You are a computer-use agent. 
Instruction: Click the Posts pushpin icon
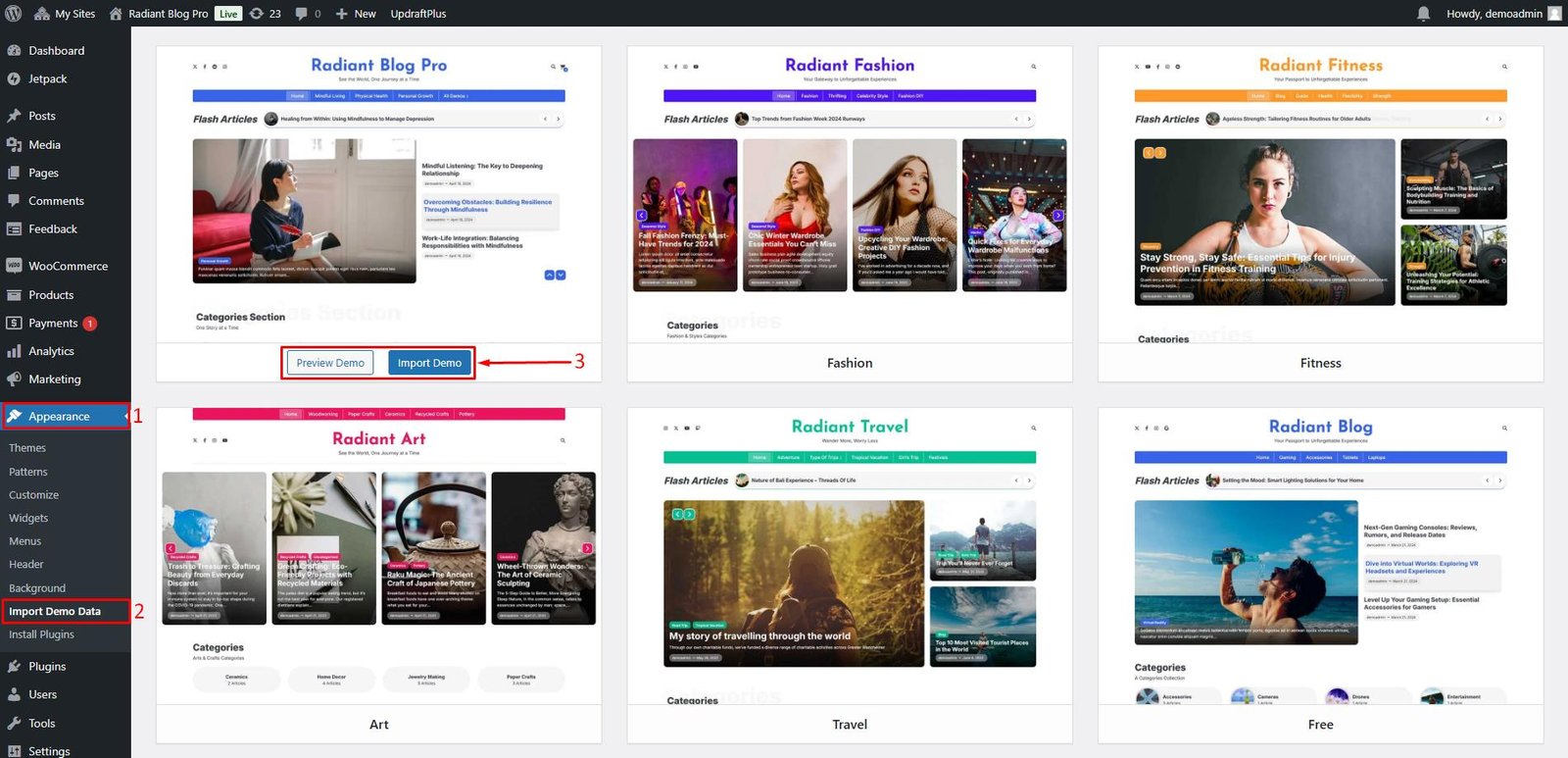pos(14,116)
